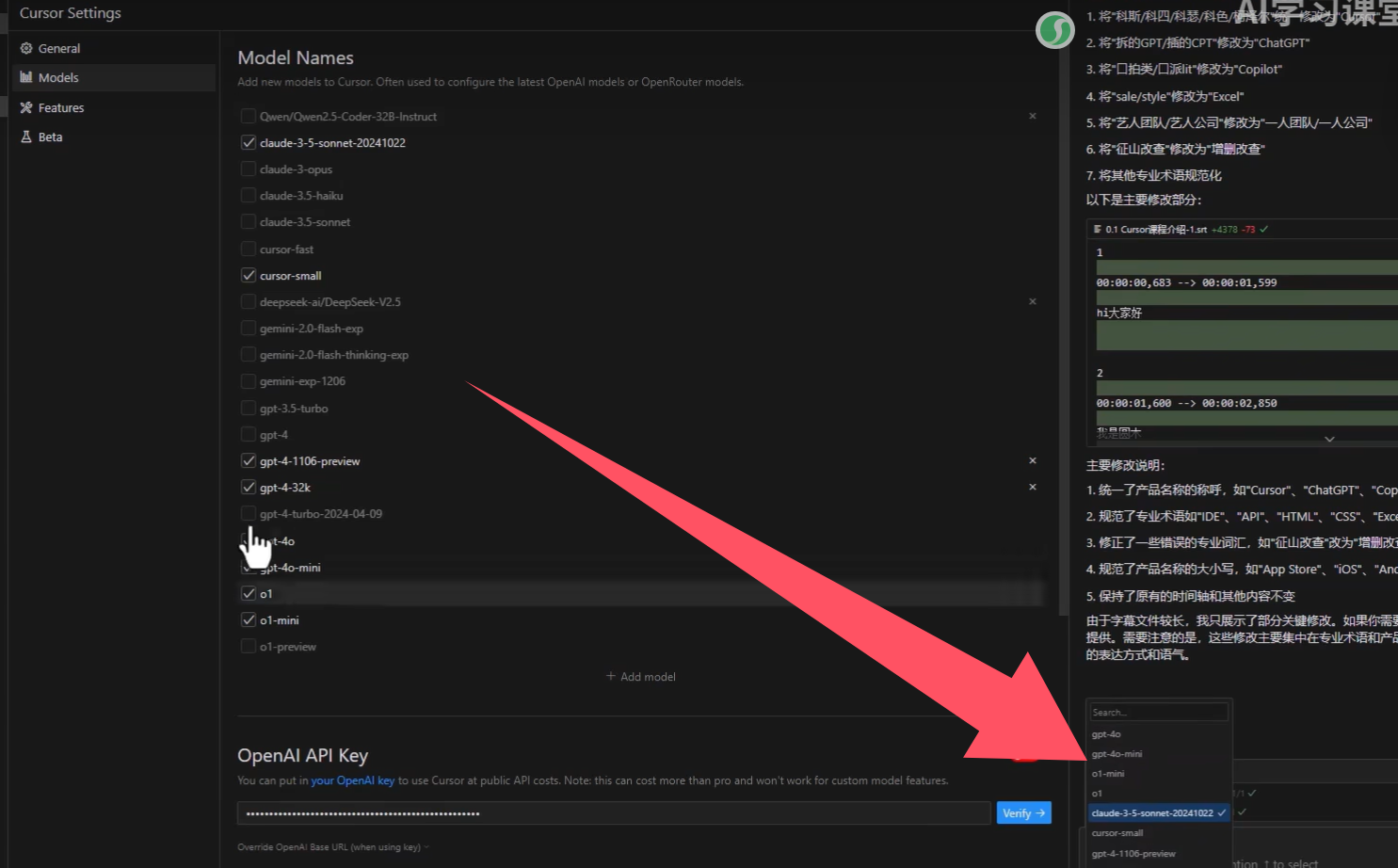Select highlighted claude-3-5-sonnet-20241022 in the dropdown
The width and height of the screenshot is (1398, 868).
[x=1159, y=812]
